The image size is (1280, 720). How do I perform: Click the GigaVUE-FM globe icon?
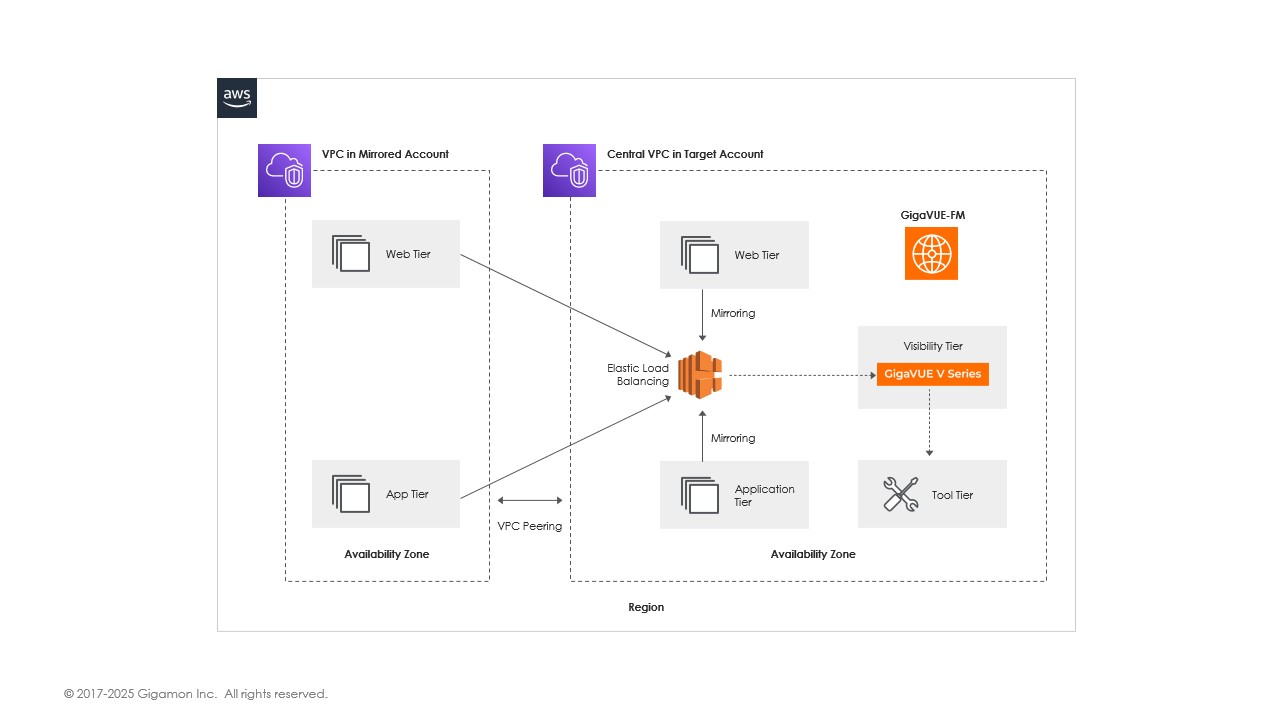coord(931,253)
